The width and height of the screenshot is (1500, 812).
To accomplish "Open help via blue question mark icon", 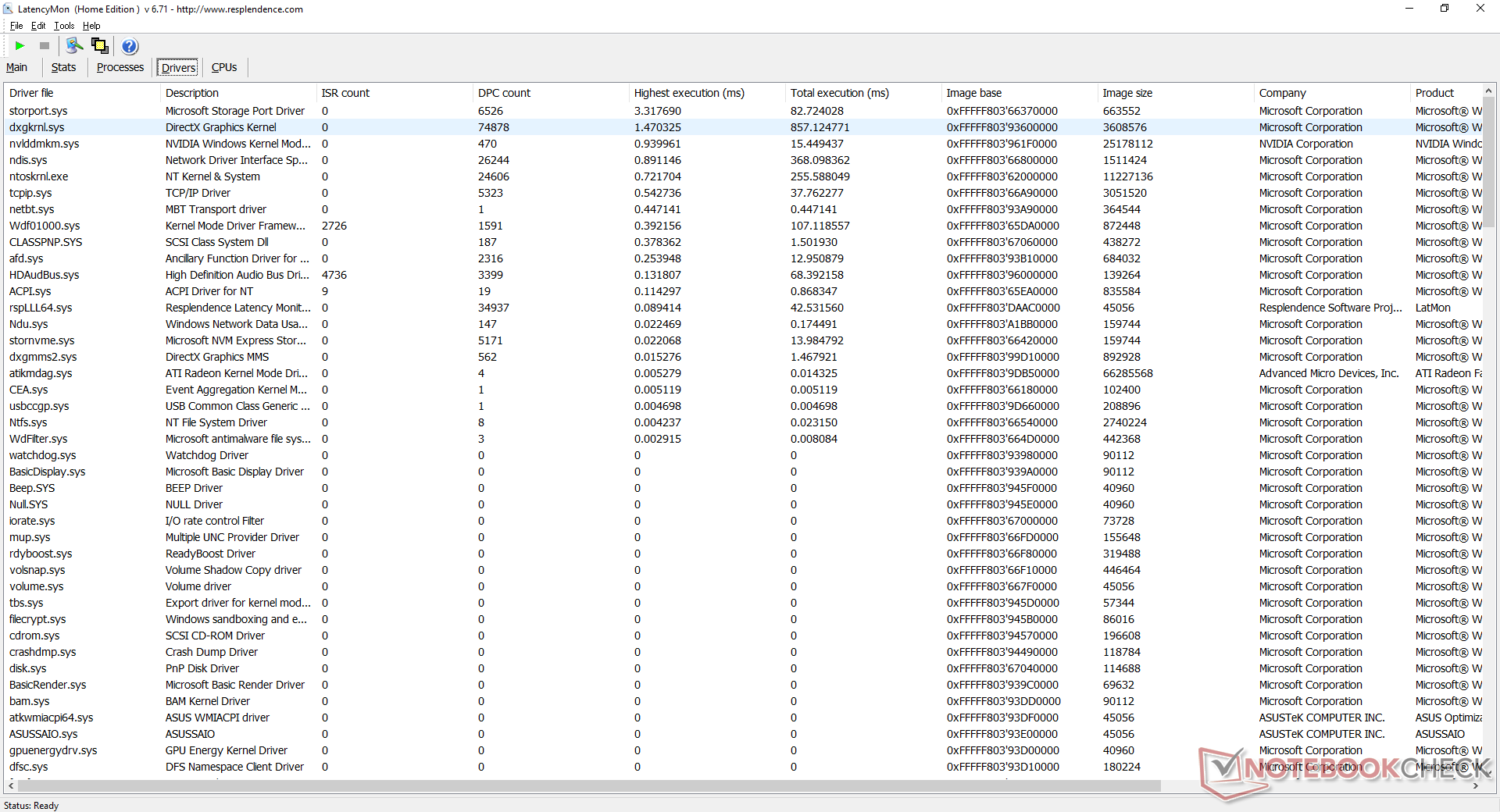I will (130, 46).
